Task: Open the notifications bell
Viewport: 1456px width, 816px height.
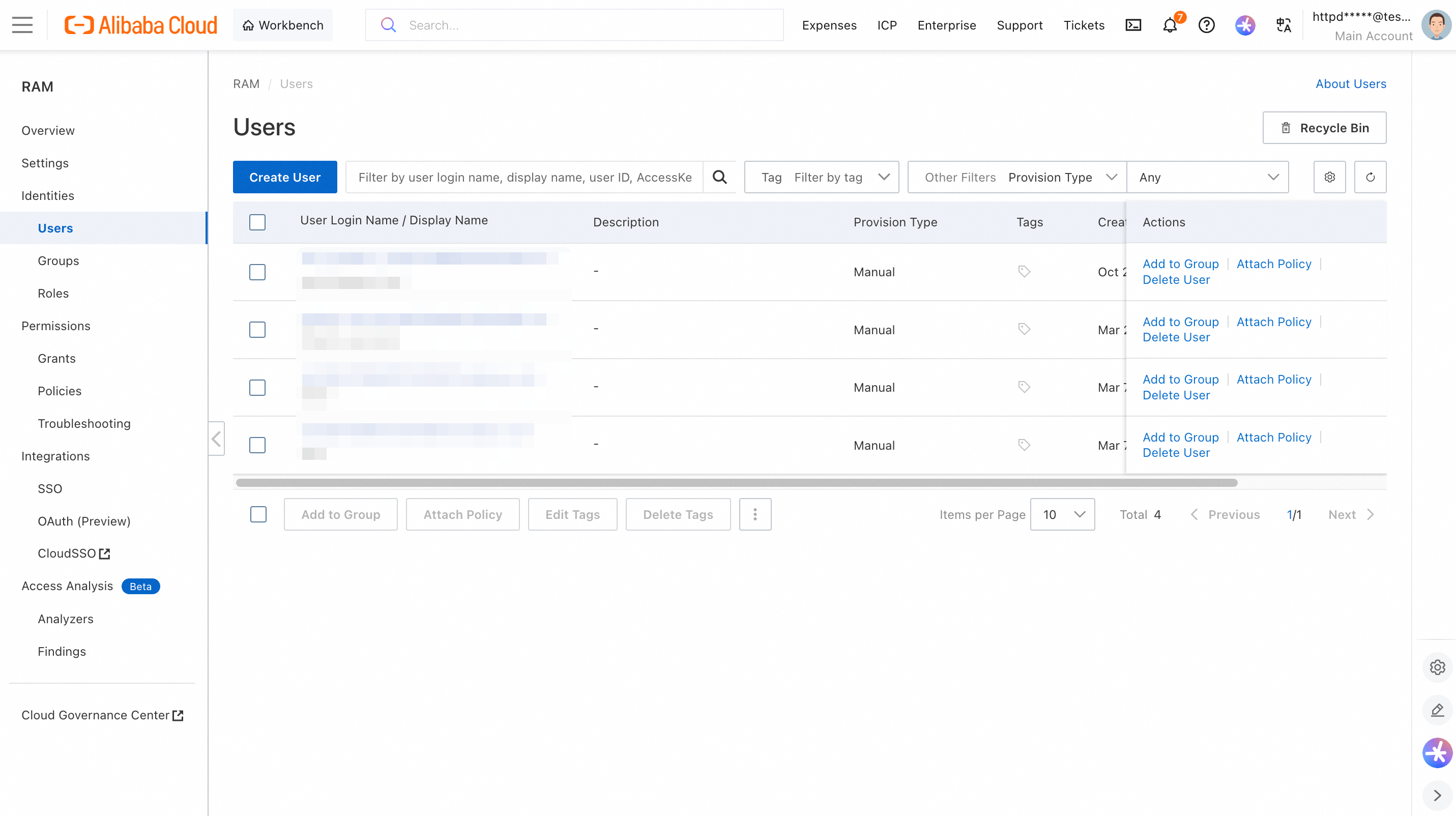Action: pos(1170,25)
